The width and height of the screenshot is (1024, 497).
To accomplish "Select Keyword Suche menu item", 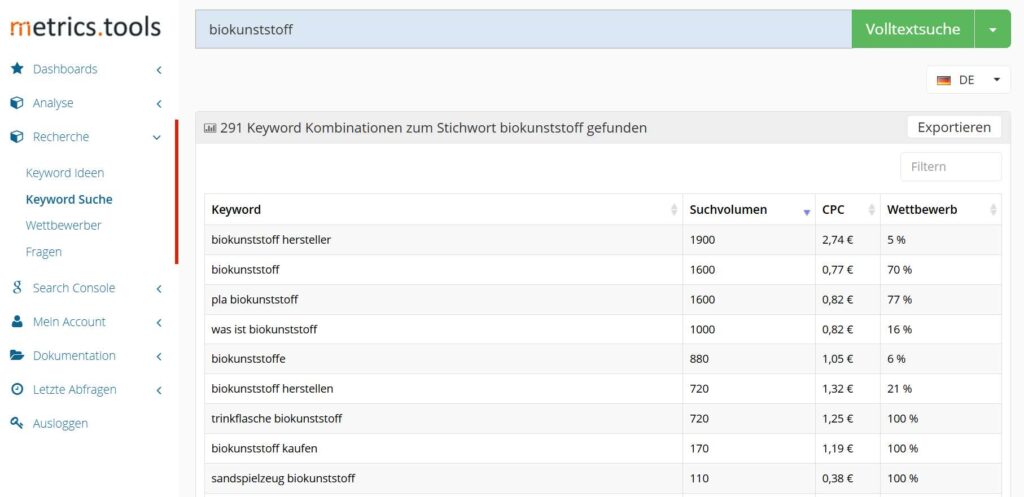I will point(69,199).
